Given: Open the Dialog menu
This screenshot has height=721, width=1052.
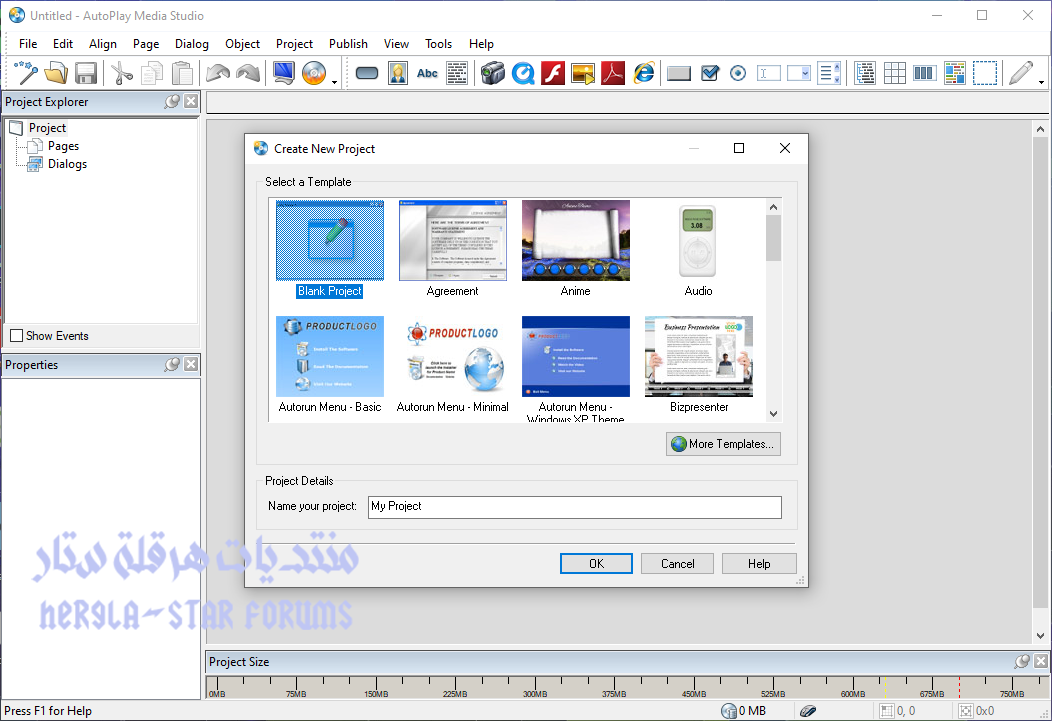Looking at the screenshot, I should pyautogui.click(x=192, y=44).
